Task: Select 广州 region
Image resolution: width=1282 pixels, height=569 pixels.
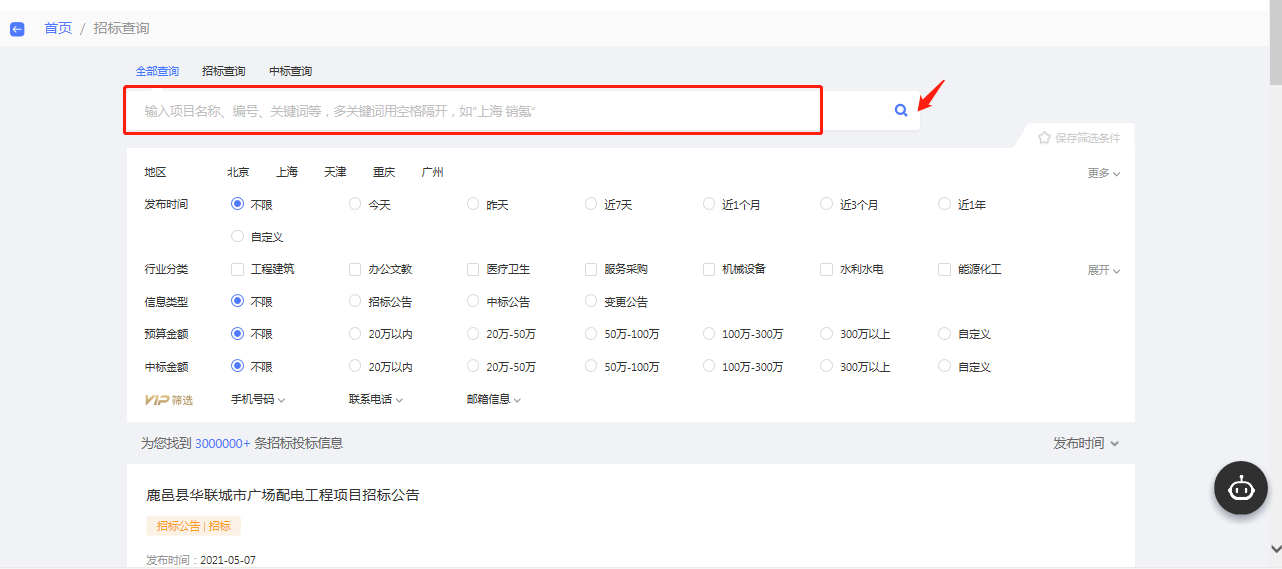Action: coord(432,172)
